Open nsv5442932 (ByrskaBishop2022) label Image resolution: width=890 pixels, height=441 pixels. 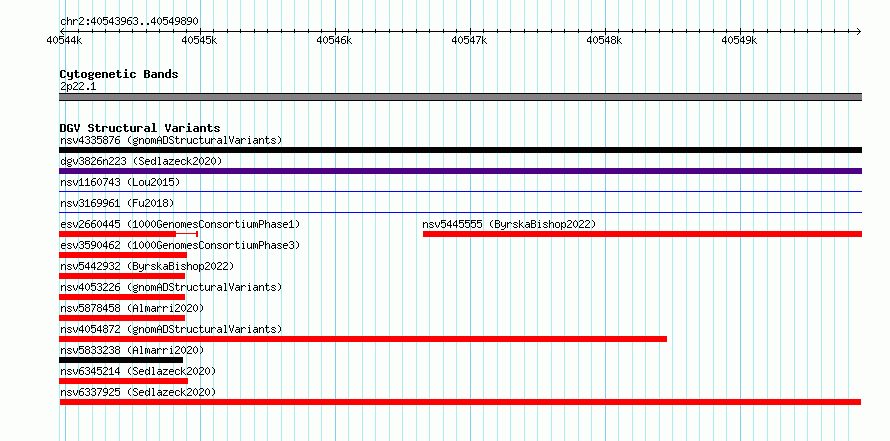(x=146, y=266)
